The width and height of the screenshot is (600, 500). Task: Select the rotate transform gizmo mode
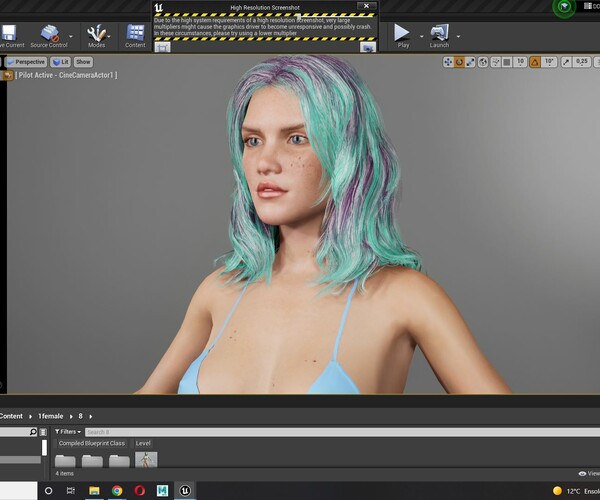459,62
